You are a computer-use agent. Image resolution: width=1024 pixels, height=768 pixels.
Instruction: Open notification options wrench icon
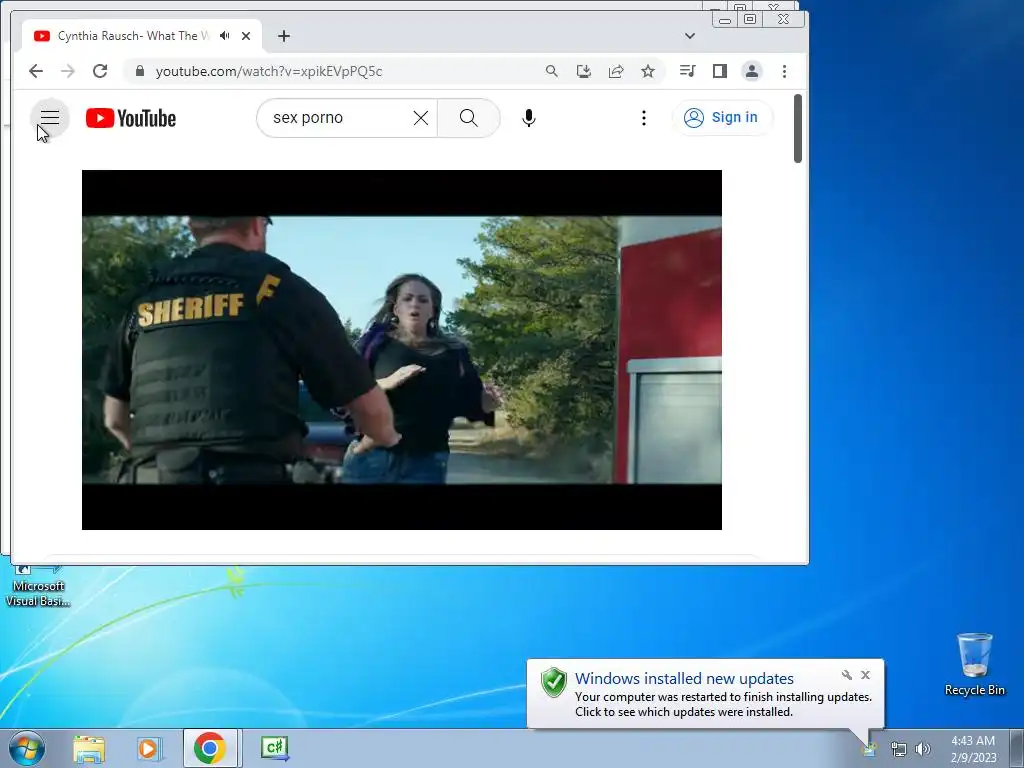[x=847, y=675]
